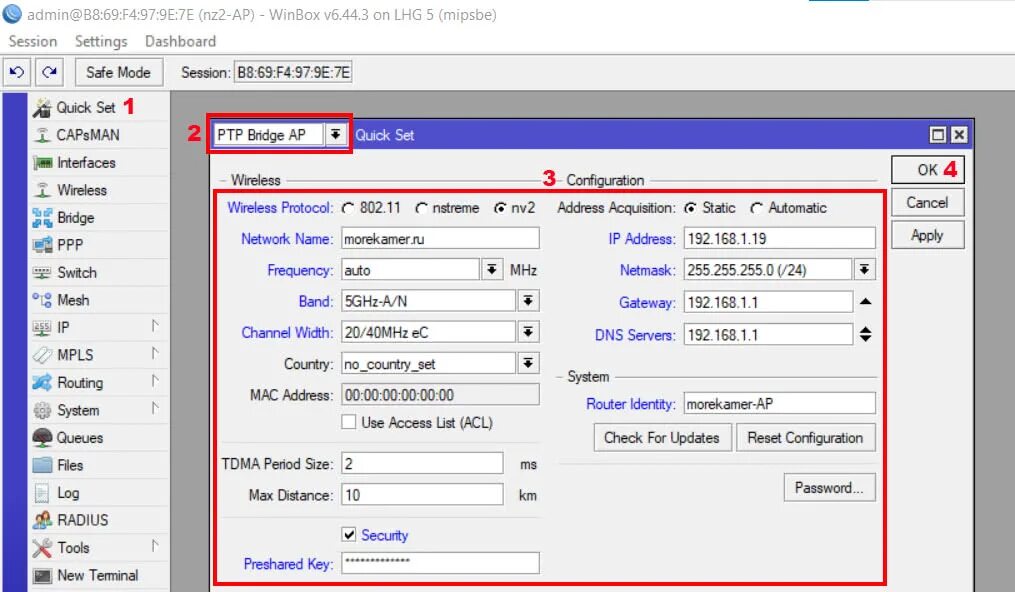Open the Settings menu
Screen dimensions: 1015x592
click(x=101, y=41)
